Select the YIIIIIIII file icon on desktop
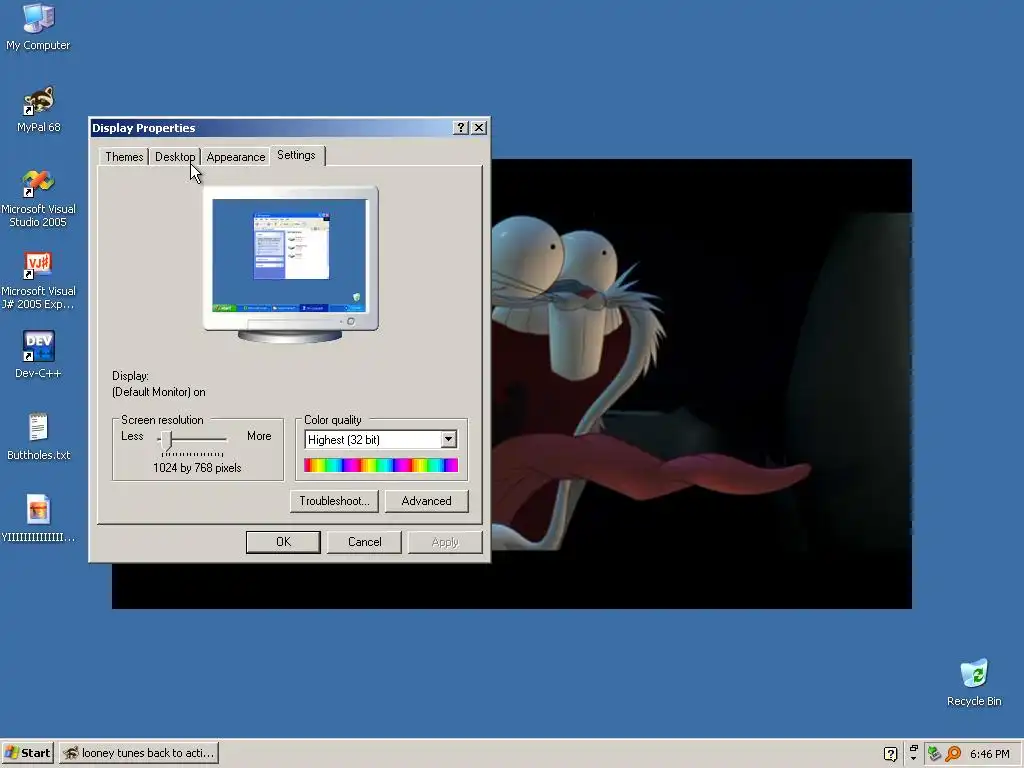The height and width of the screenshot is (768, 1024). (38, 519)
